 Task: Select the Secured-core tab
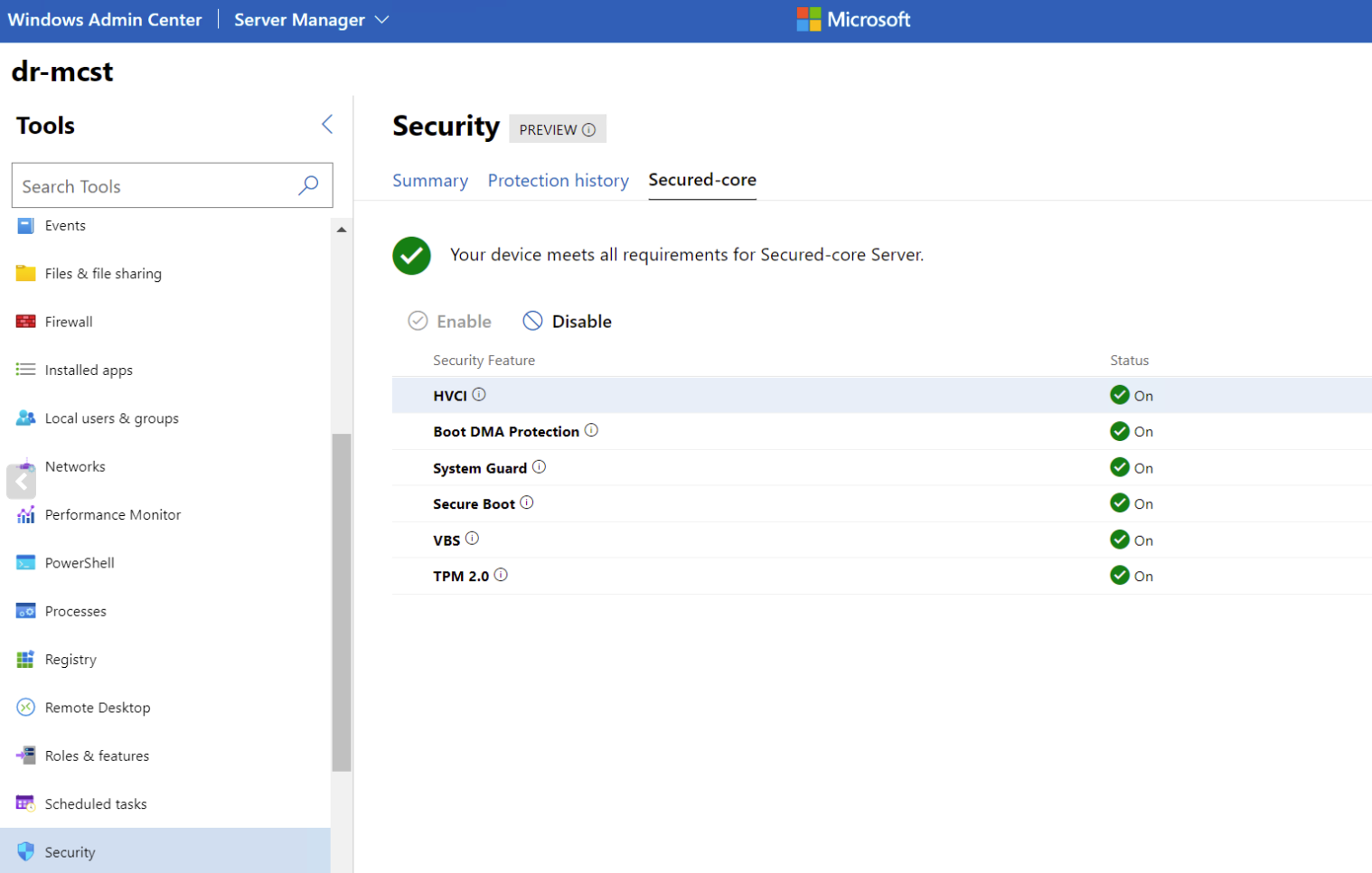(702, 180)
